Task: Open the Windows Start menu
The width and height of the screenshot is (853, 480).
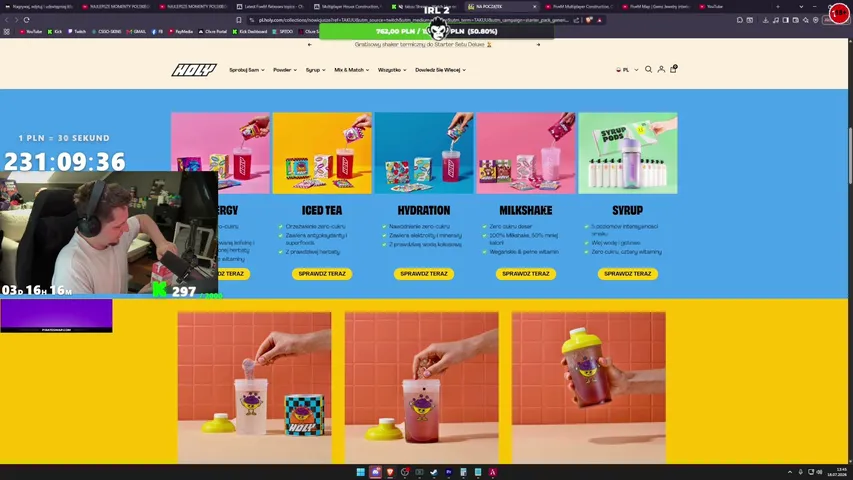Action: point(360,472)
